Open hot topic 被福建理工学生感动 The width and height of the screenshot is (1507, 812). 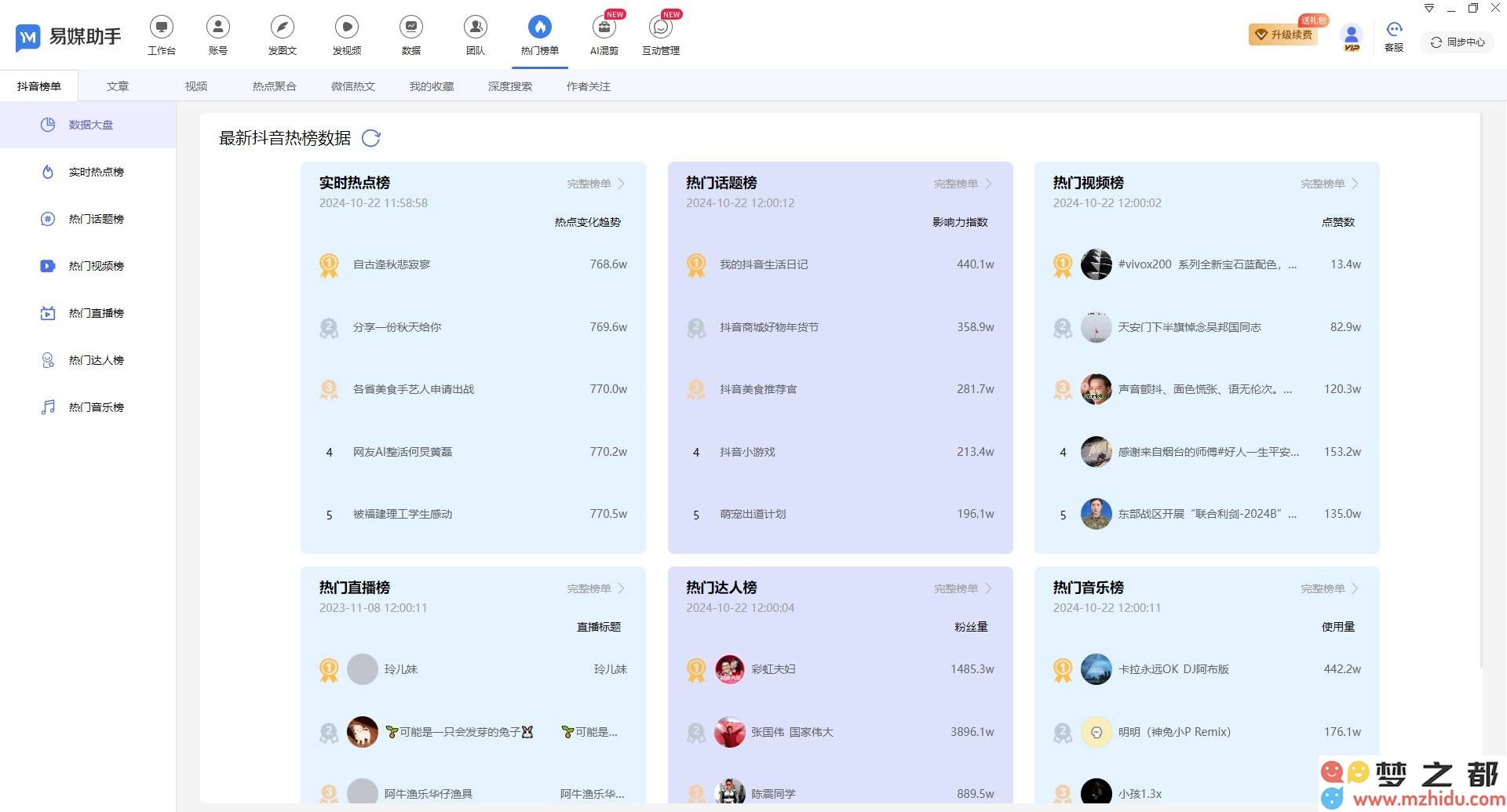[x=403, y=514]
